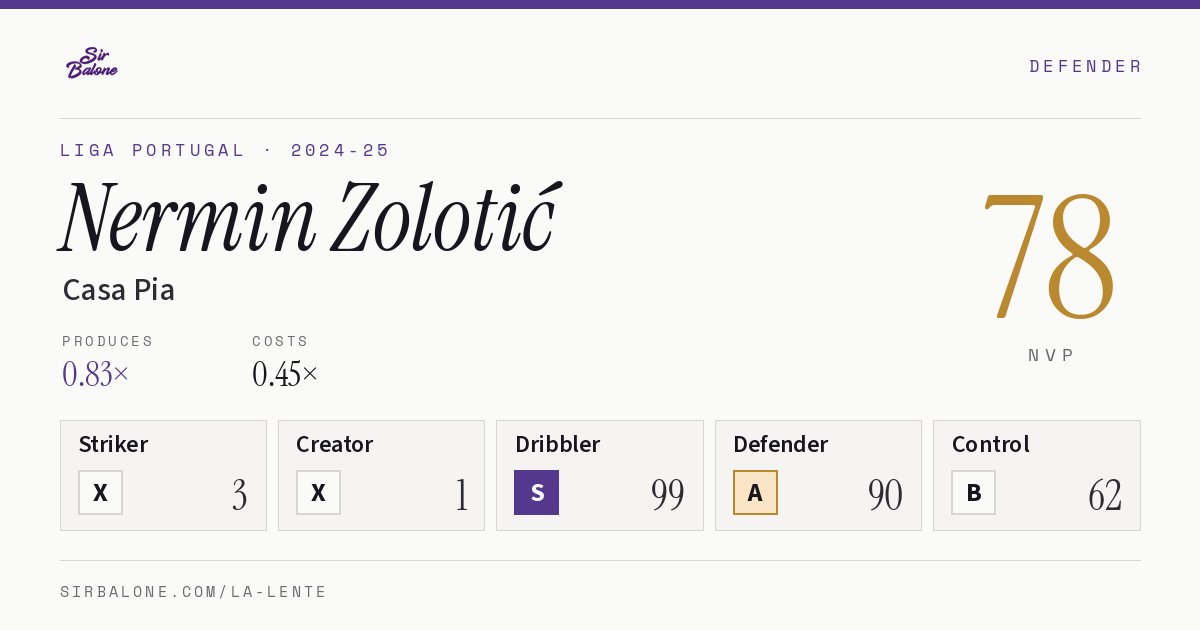Select the X grade badge under Striker
Screen dimensions: 1200x630
100,493
